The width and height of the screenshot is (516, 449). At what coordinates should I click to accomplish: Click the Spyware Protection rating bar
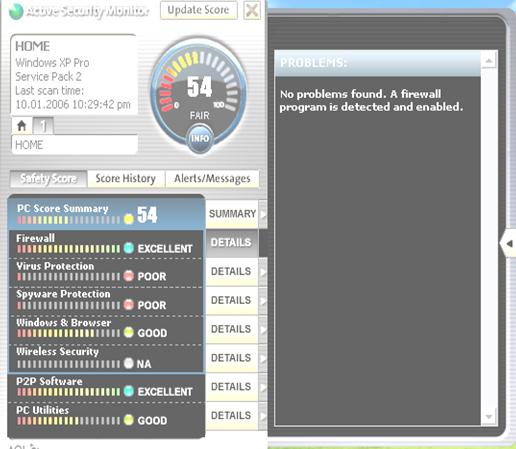(69, 305)
